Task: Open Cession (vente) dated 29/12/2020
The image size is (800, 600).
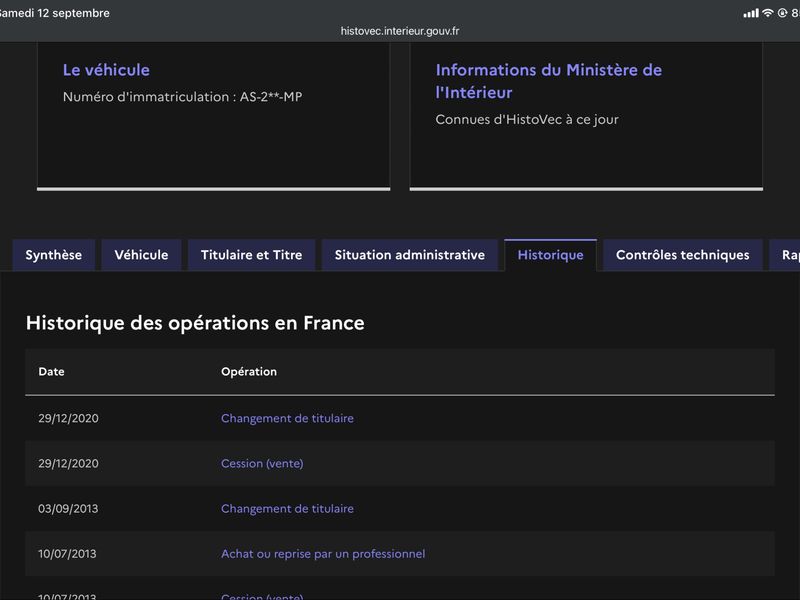Action: point(262,463)
